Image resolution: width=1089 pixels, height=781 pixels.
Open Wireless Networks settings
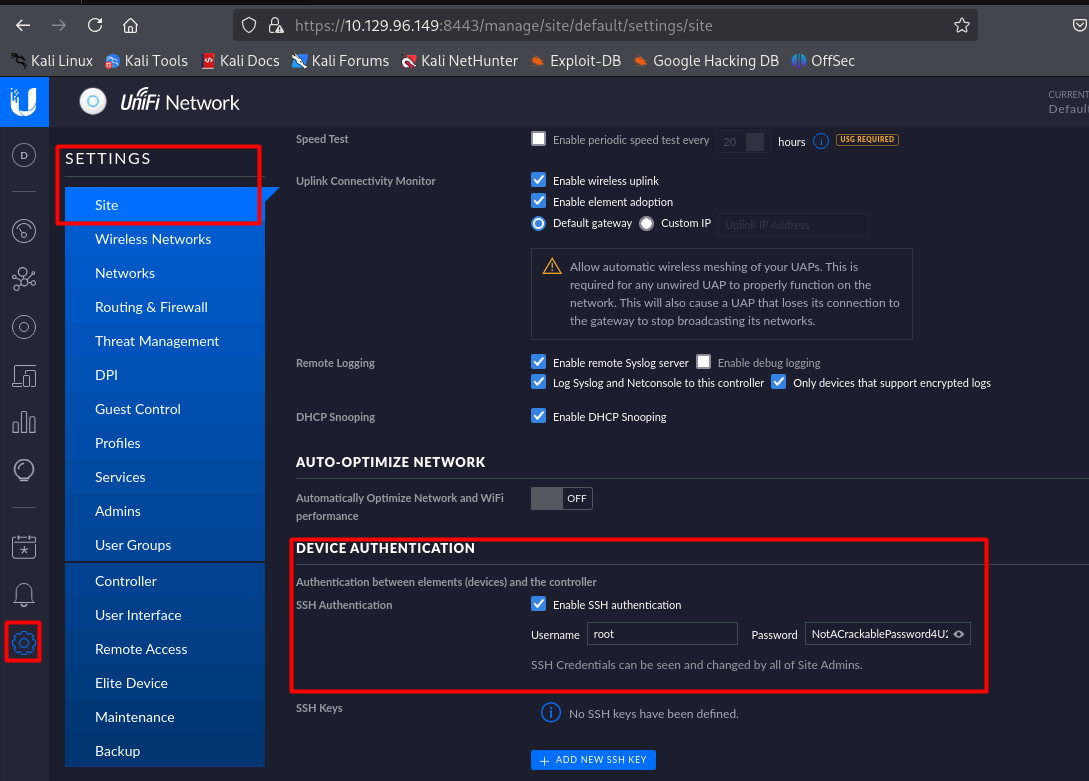point(165,239)
